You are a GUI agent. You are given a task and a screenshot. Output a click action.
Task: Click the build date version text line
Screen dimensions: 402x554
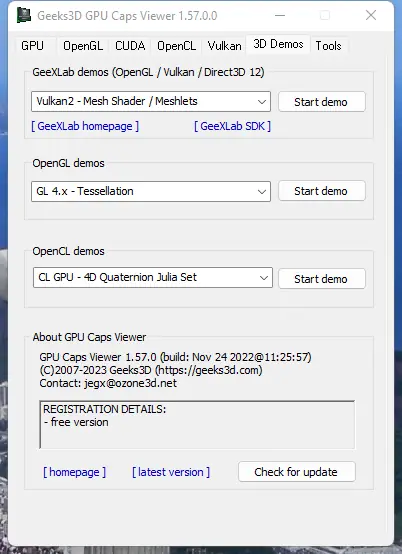tap(176, 357)
